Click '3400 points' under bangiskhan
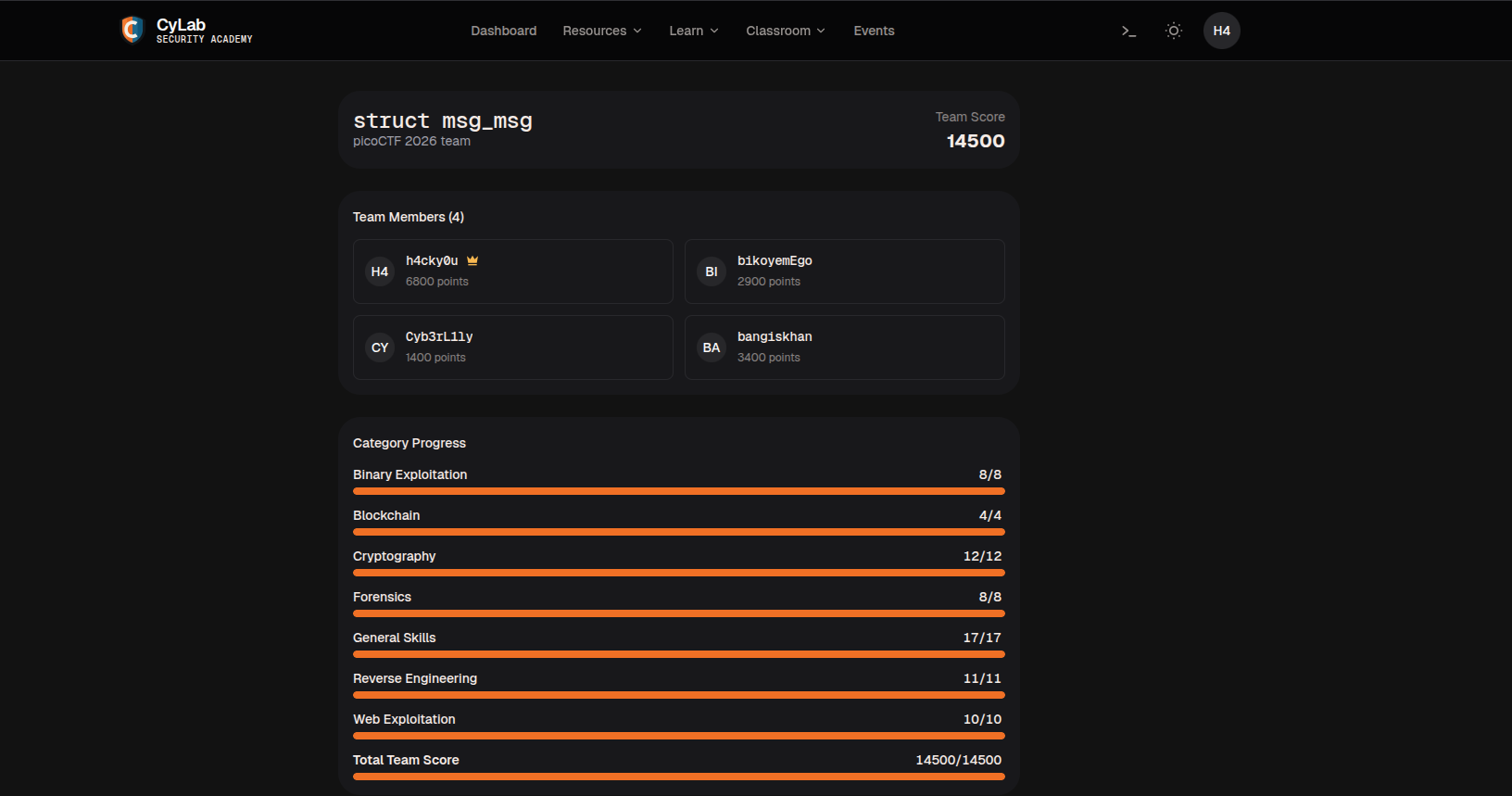The height and width of the screenshot is (796, 1512). (x=769, y=358)
